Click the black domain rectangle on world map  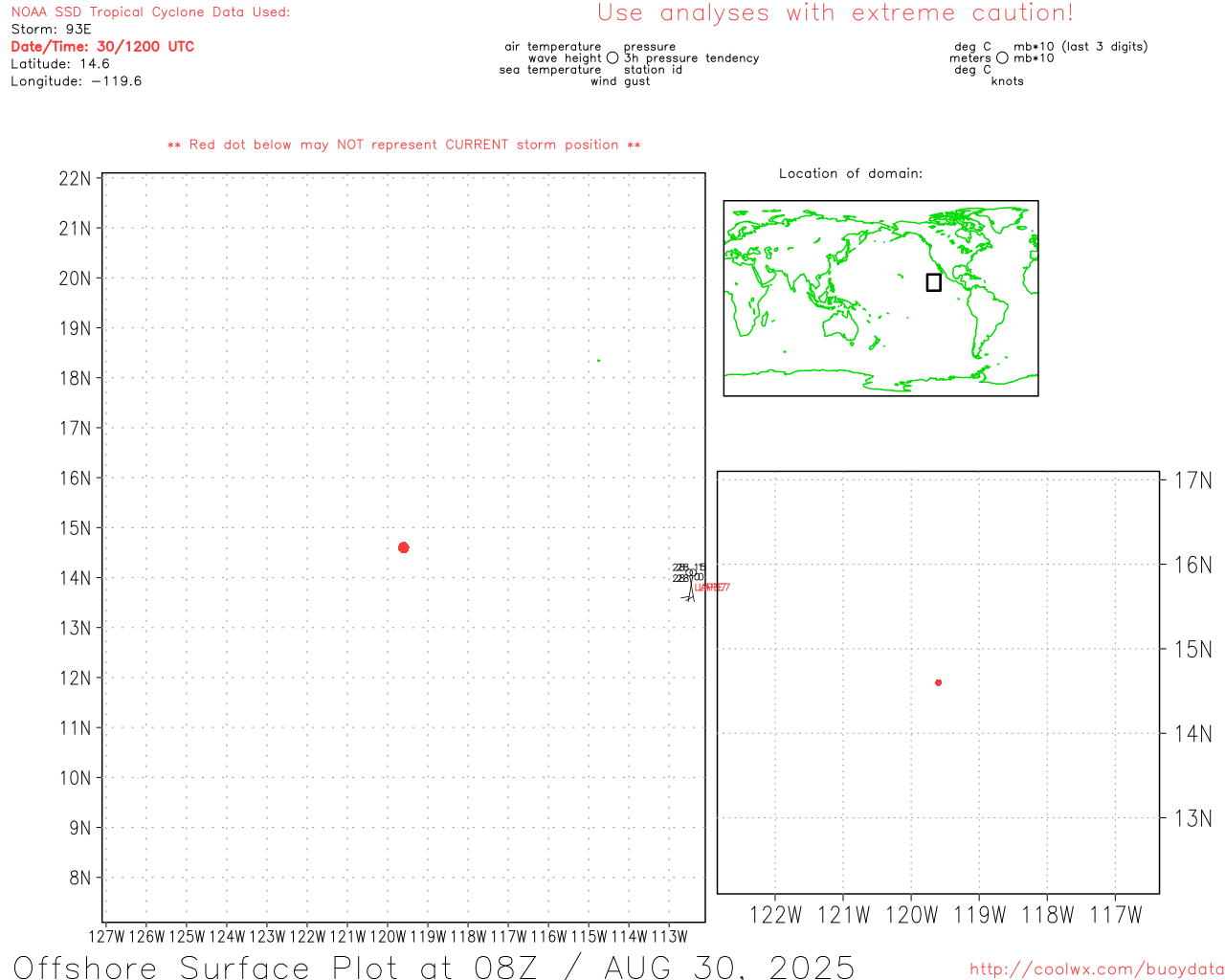pyautogui.click(x=934, y=282)
